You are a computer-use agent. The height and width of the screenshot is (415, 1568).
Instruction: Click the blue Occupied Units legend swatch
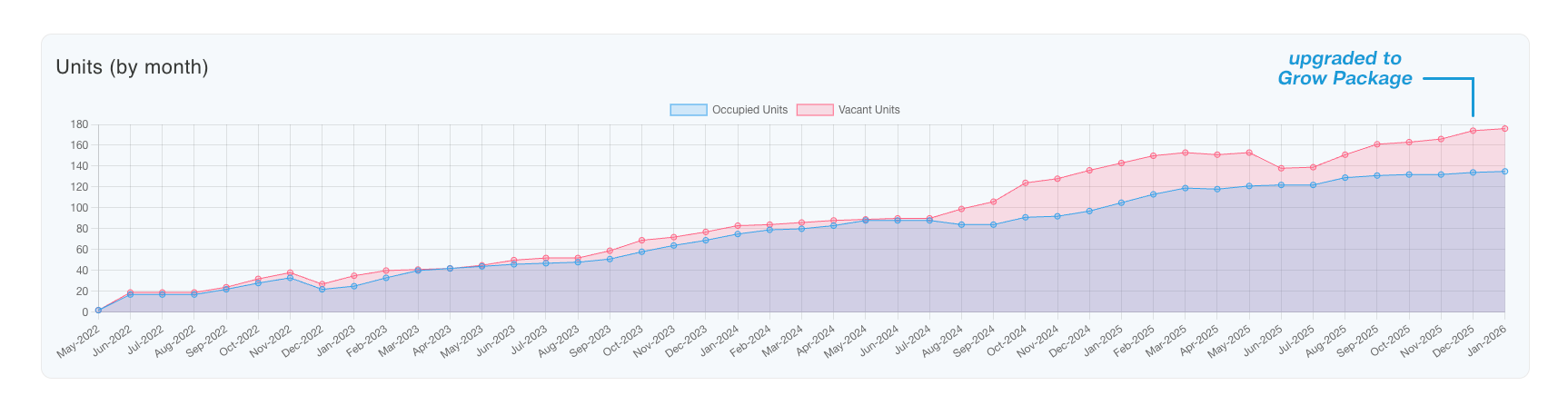pyautogui.click(x=689, y=110)
